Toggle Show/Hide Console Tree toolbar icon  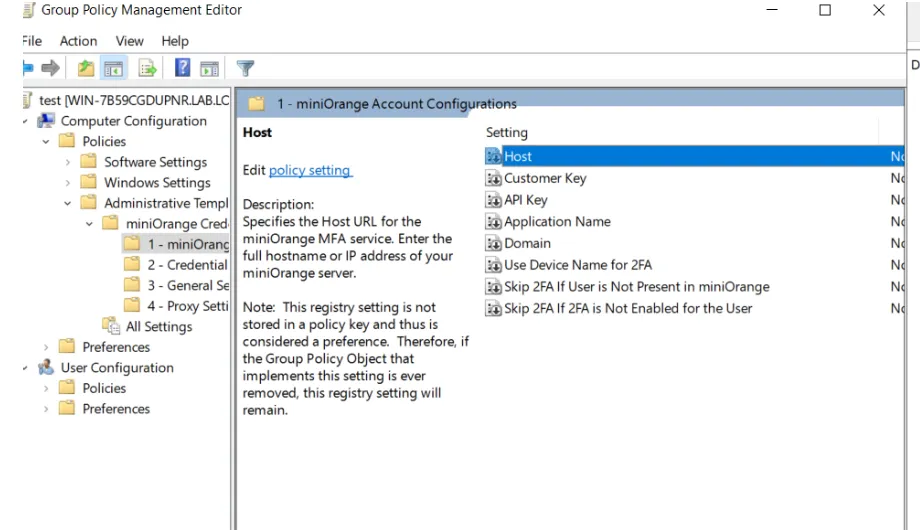113,69
